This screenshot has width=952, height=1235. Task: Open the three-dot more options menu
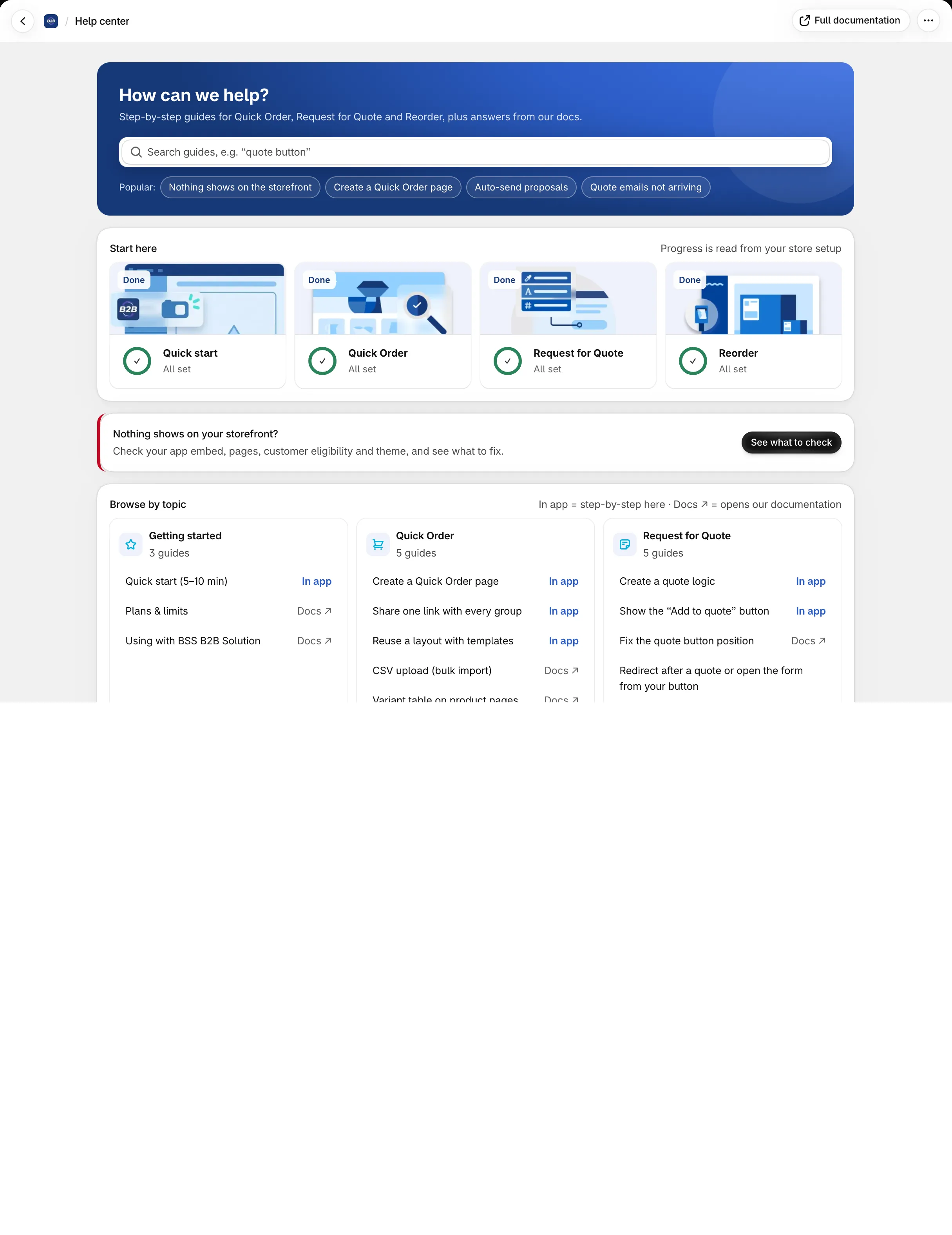(928, 20)
